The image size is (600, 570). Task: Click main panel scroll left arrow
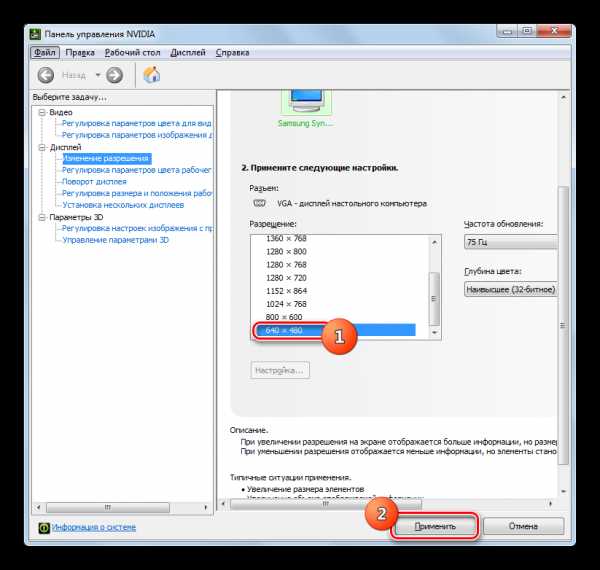point(224,504)
